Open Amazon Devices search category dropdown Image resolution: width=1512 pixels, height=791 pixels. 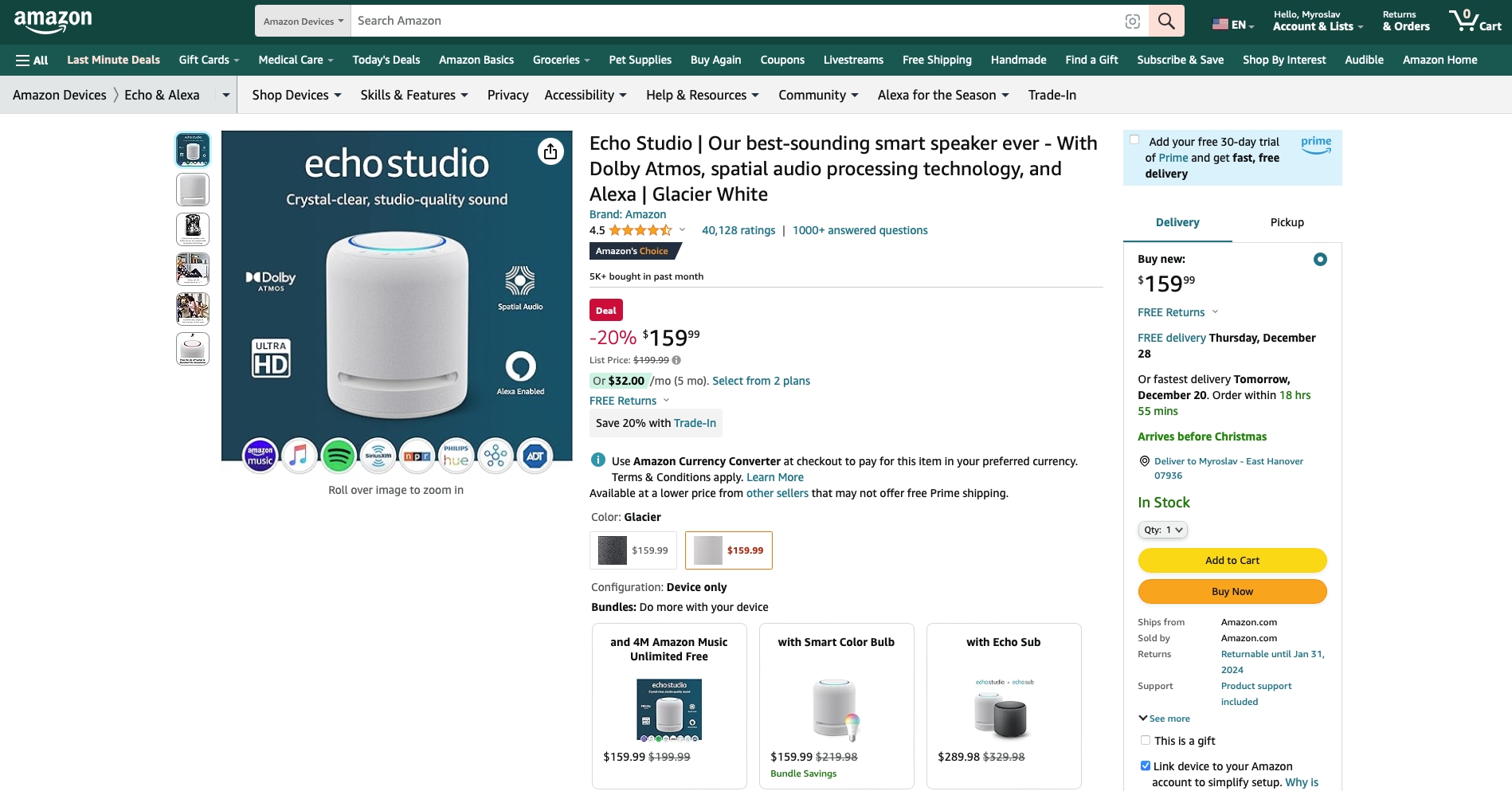303,22
